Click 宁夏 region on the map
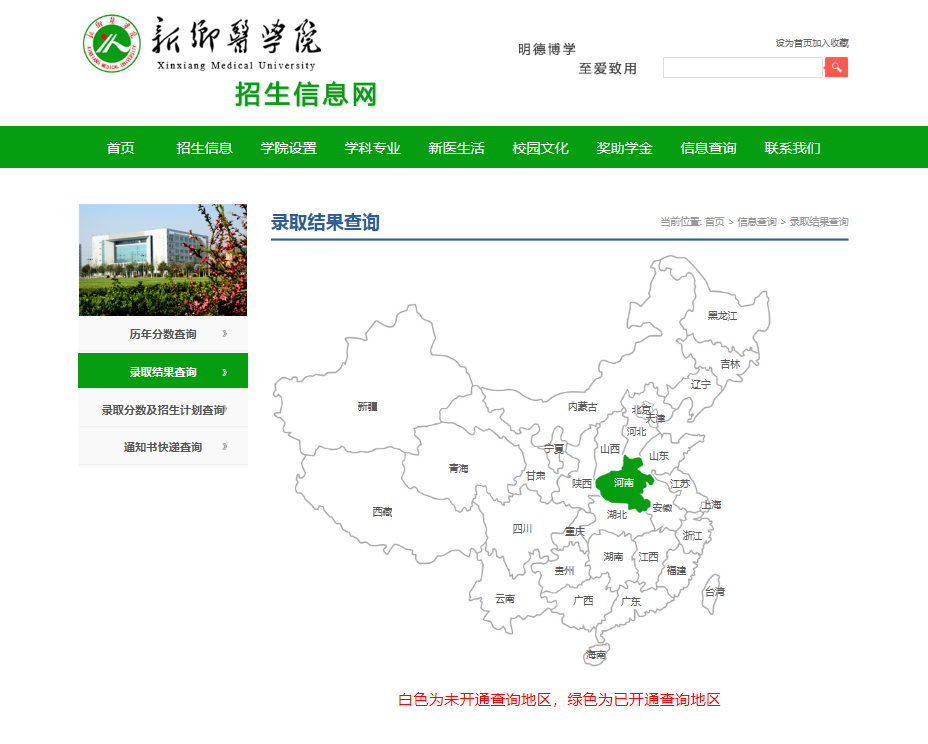 coord(554,449)
